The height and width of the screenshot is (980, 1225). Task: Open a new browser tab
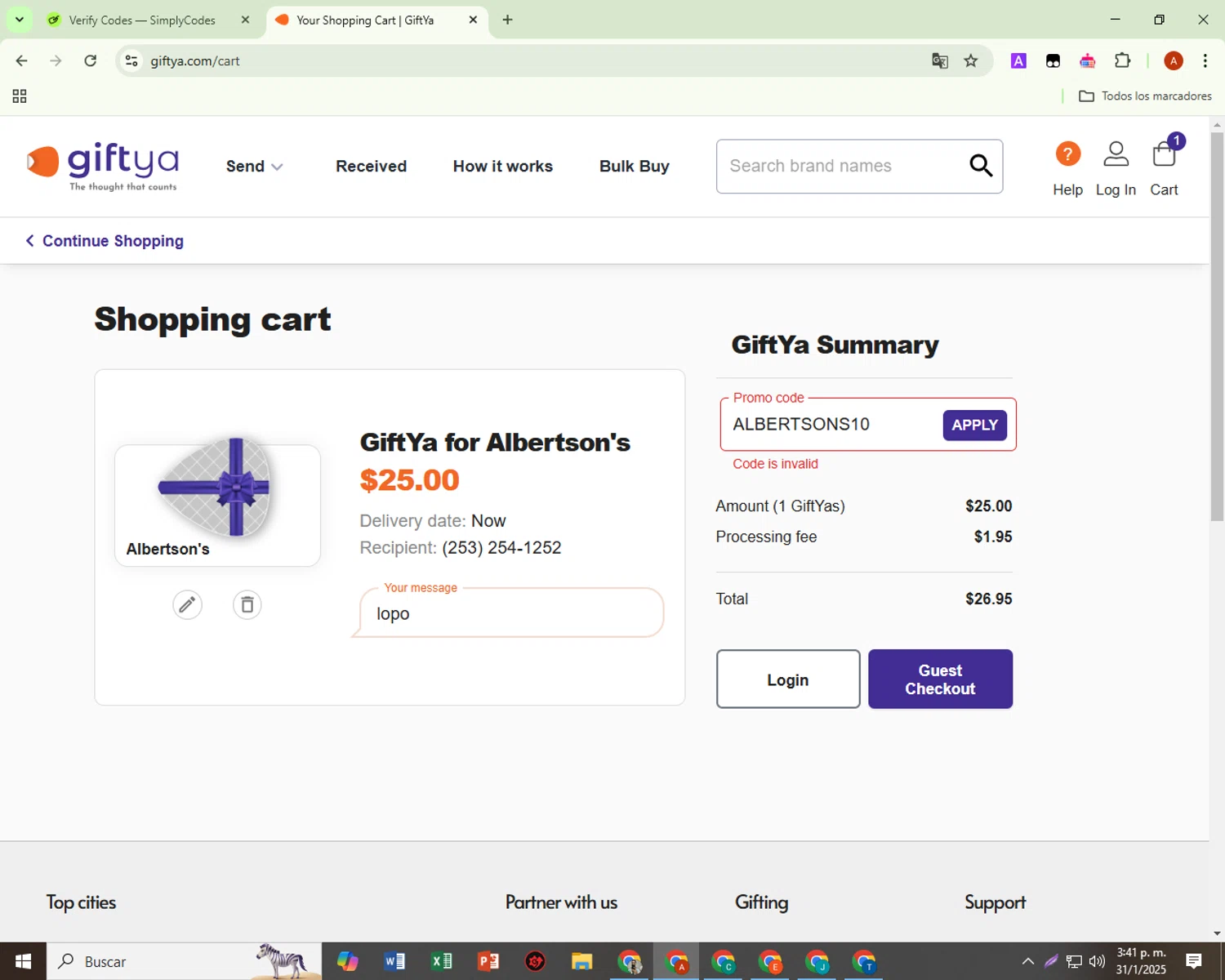508,20
